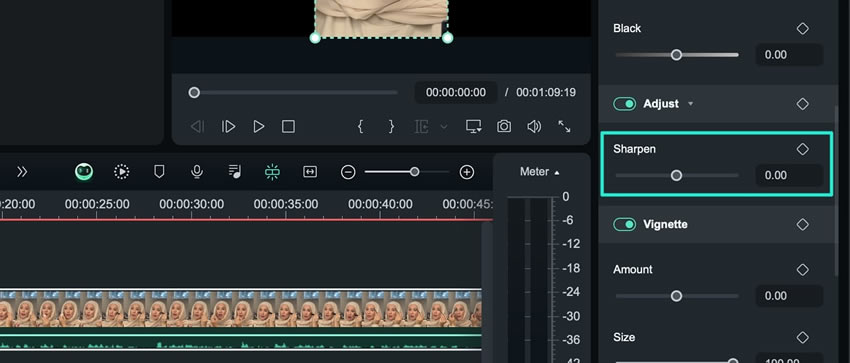Add keyframe for Amount parameter

pyautogui.click(x=803, y=270)
